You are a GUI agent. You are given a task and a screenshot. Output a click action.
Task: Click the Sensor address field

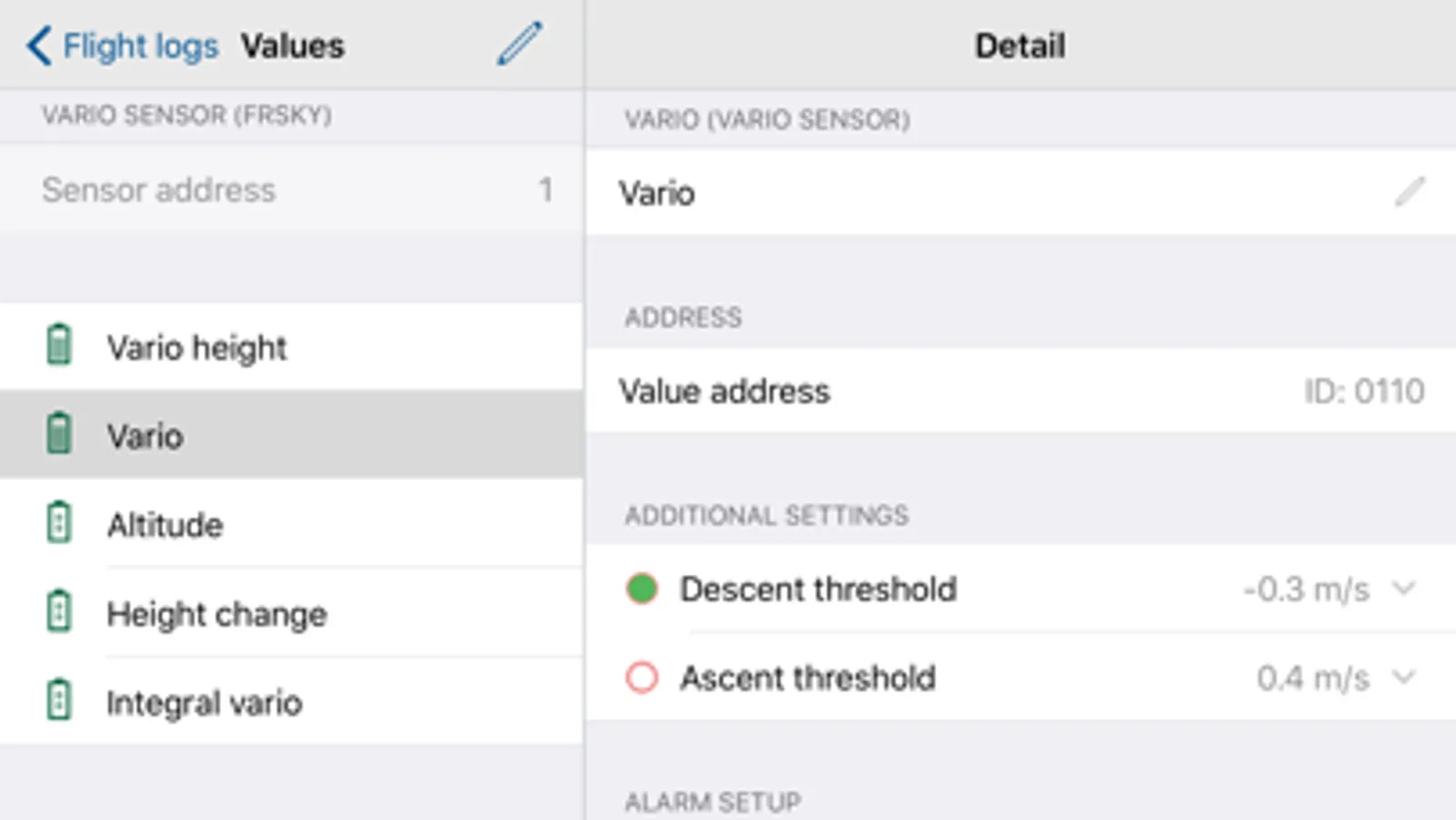291,190
